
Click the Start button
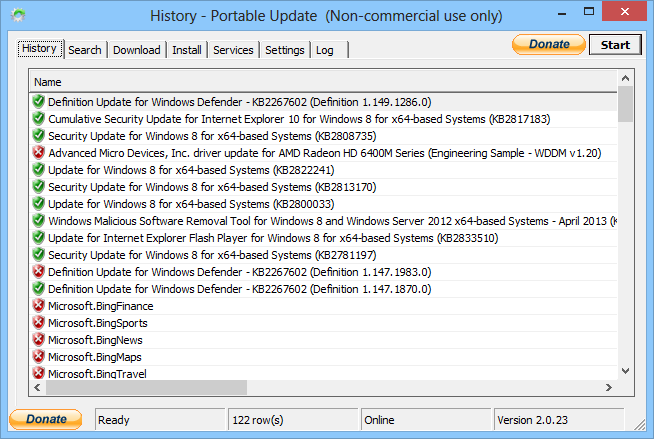(x=615, y=45)
